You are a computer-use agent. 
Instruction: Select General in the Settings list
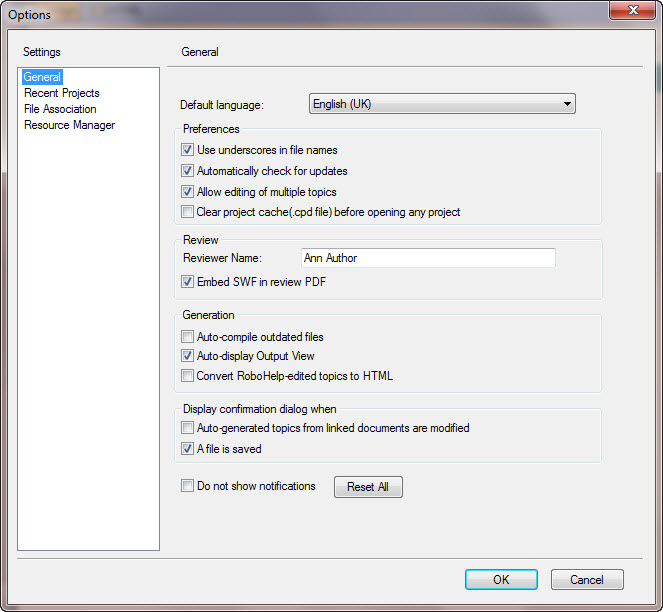[x=42, y=77]
